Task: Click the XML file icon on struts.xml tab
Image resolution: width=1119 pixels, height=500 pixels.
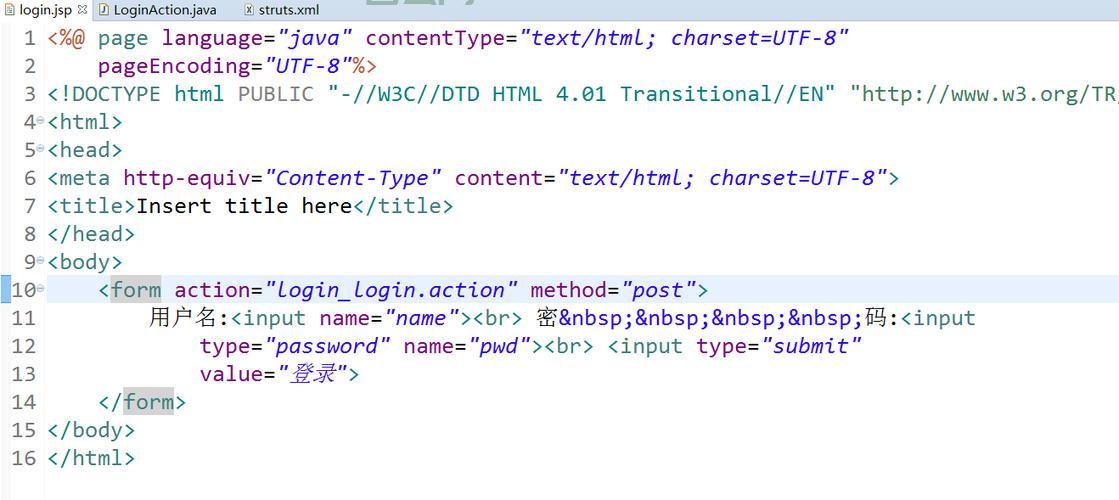Action: tap(249, 10)
